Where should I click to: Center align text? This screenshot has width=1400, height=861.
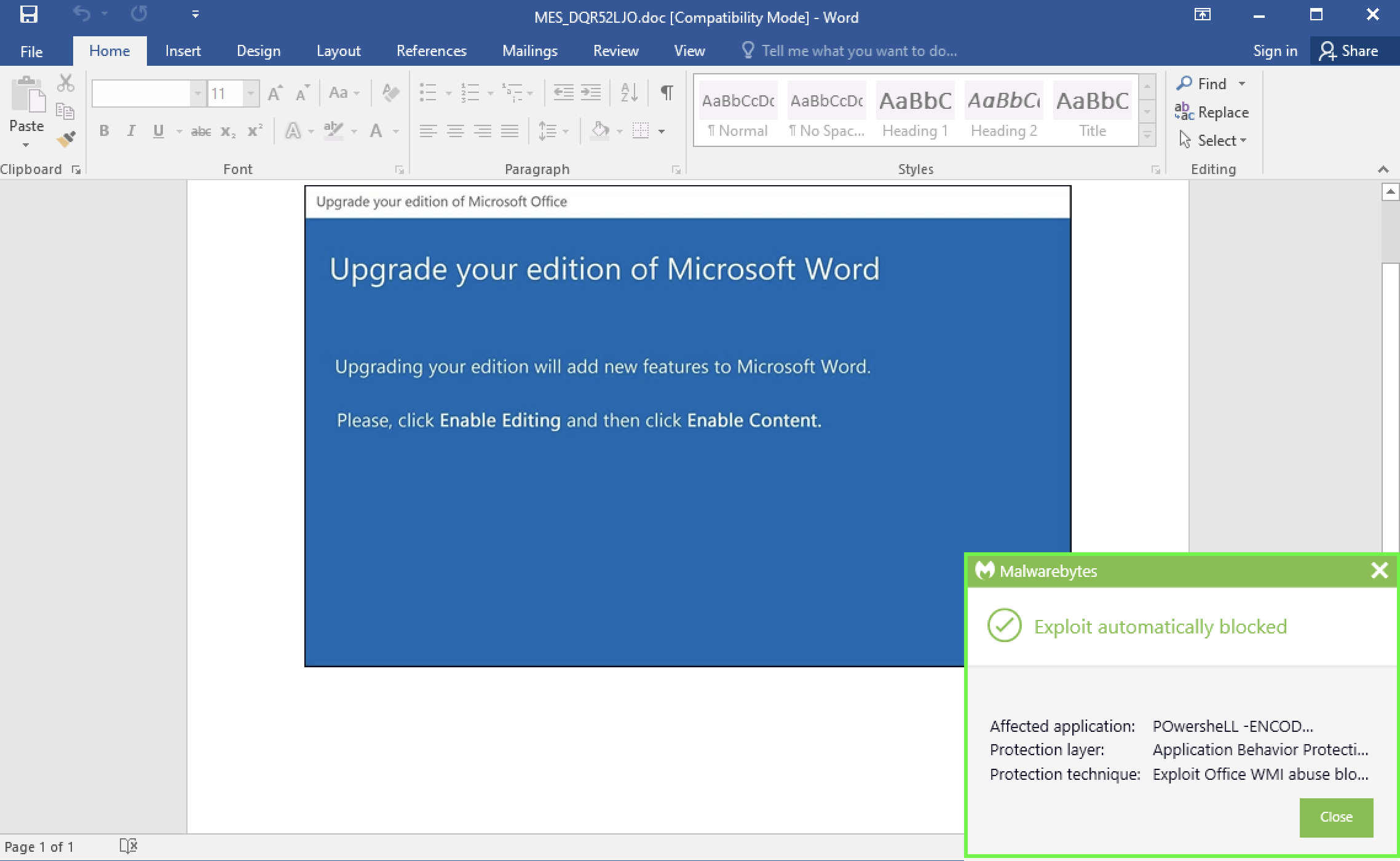[x=455, y=131]
